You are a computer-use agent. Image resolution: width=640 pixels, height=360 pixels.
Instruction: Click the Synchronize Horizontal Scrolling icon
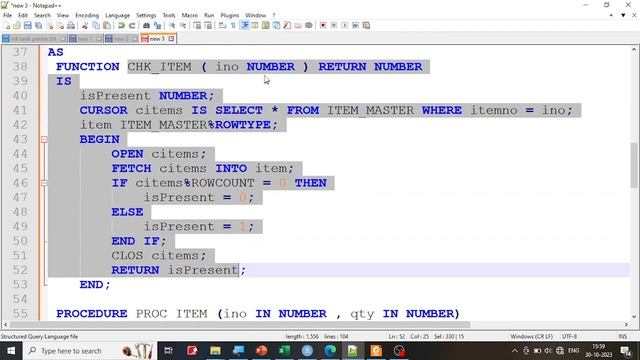pyautogui.click(x=208, y=25)
